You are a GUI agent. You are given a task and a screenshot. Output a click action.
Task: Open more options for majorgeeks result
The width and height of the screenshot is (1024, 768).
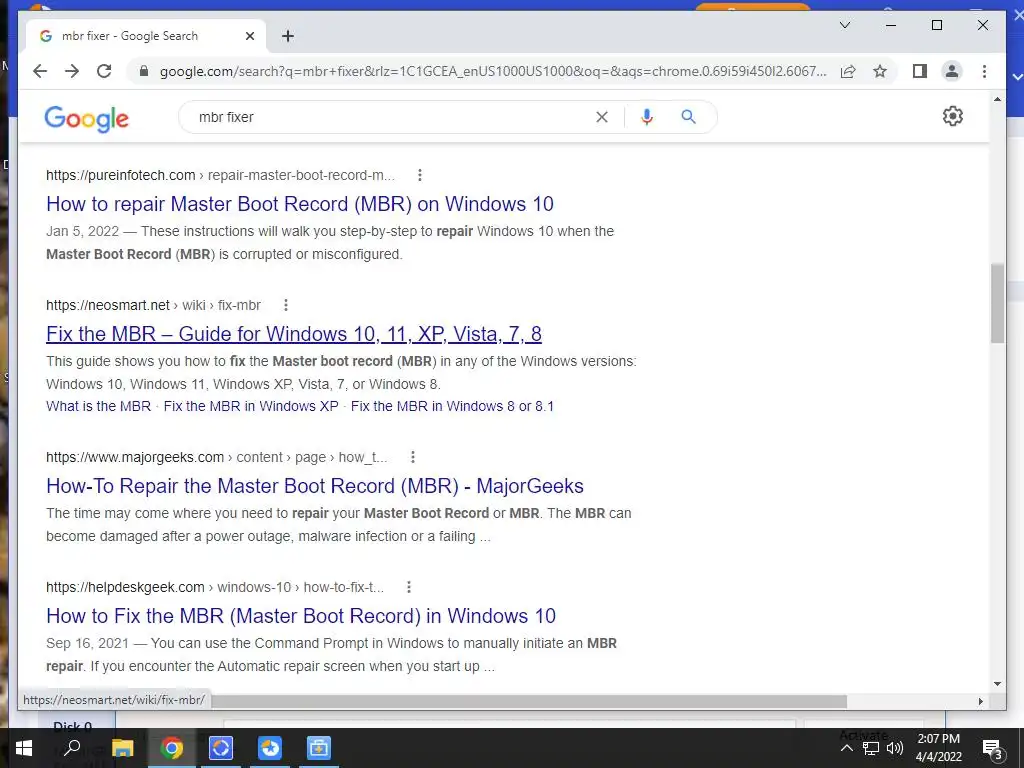point(412,457)
